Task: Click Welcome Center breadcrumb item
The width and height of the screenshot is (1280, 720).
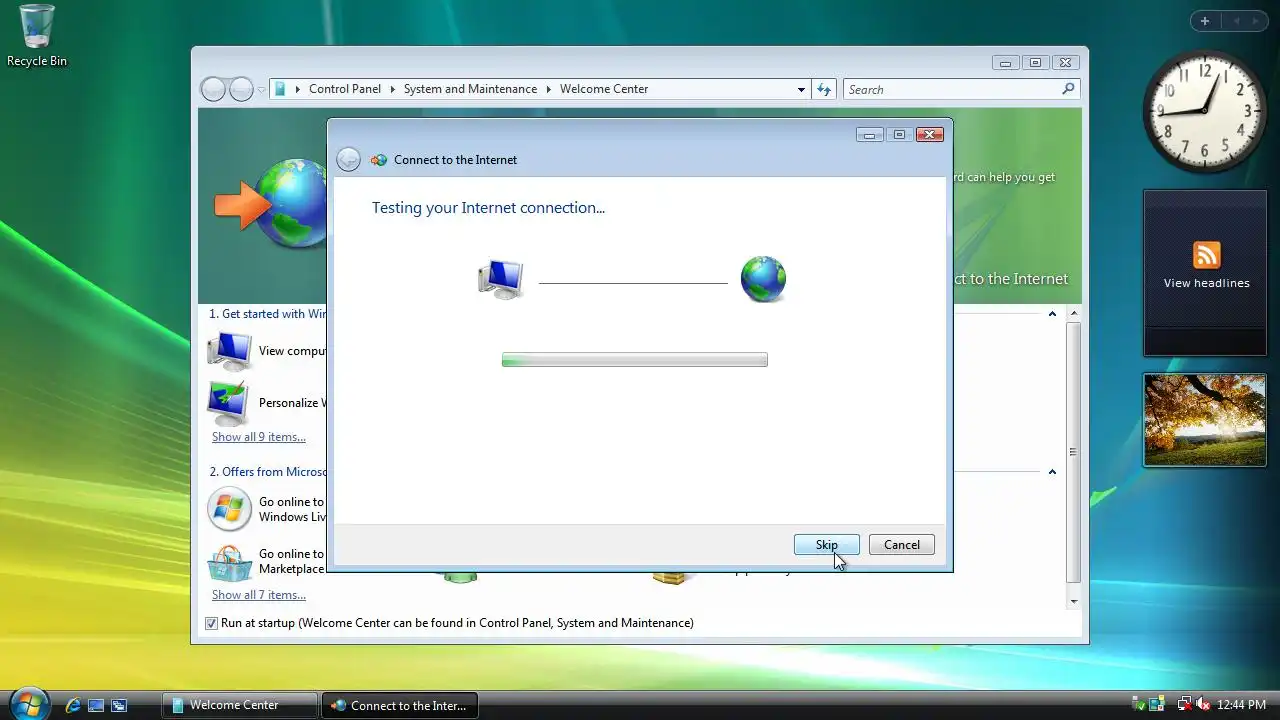Action: (604, 89)
